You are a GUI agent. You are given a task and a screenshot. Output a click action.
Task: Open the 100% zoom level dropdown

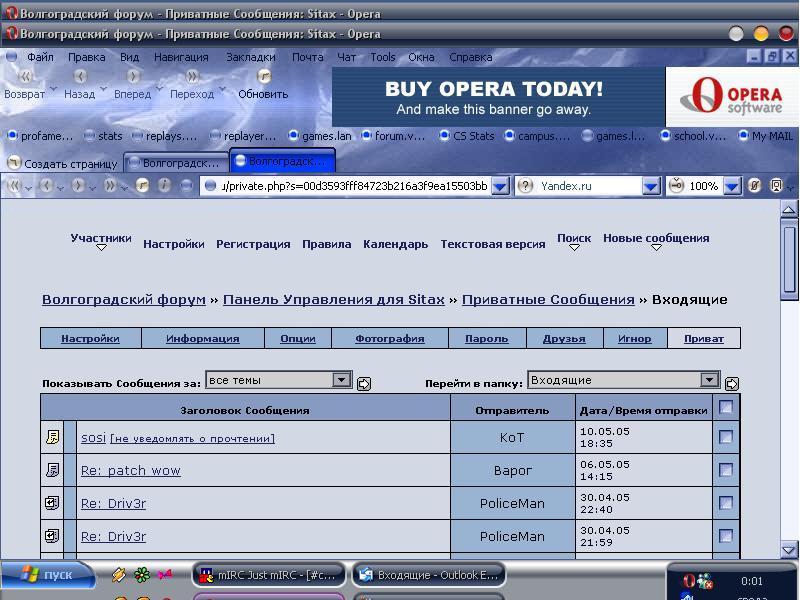click(x=732, y=186)
